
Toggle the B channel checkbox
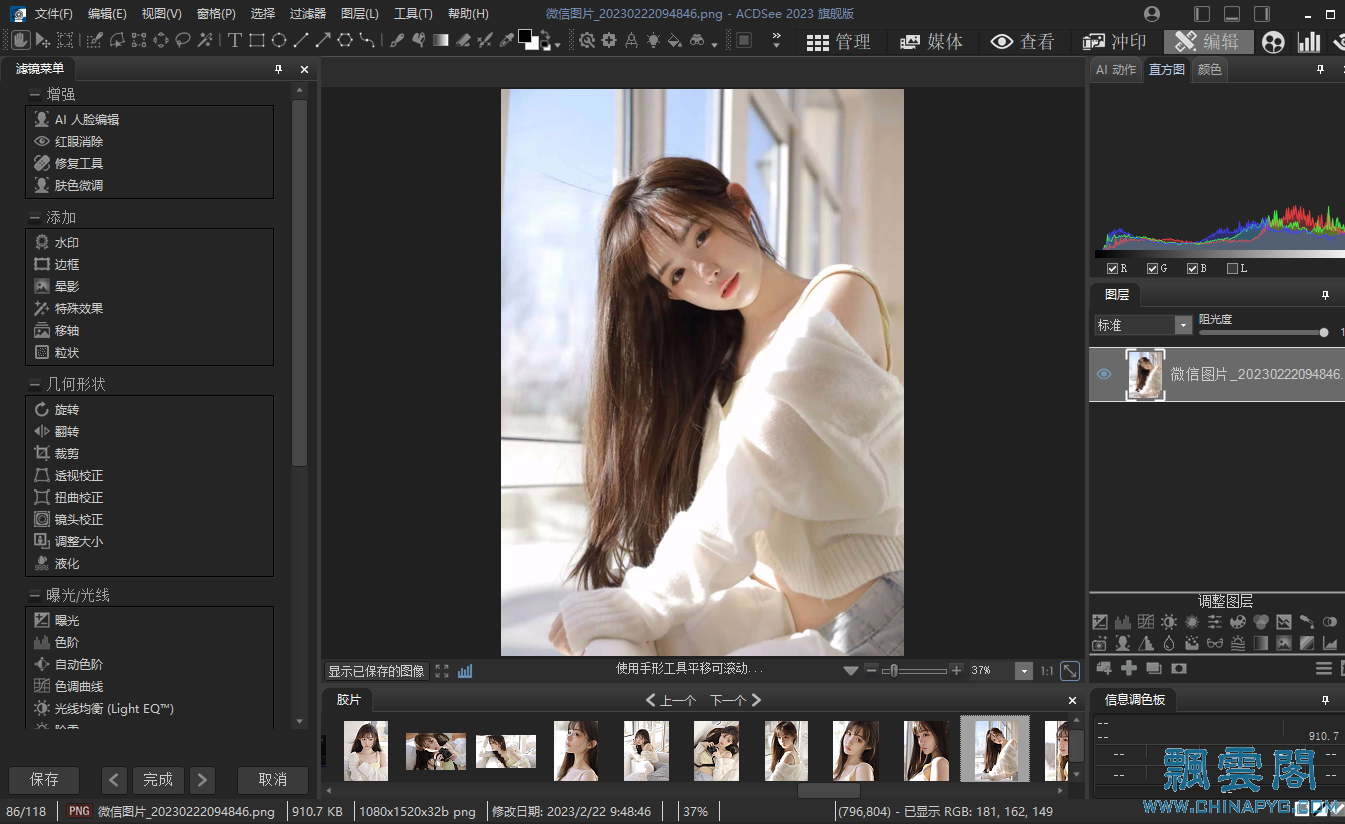click(1192, 268)
